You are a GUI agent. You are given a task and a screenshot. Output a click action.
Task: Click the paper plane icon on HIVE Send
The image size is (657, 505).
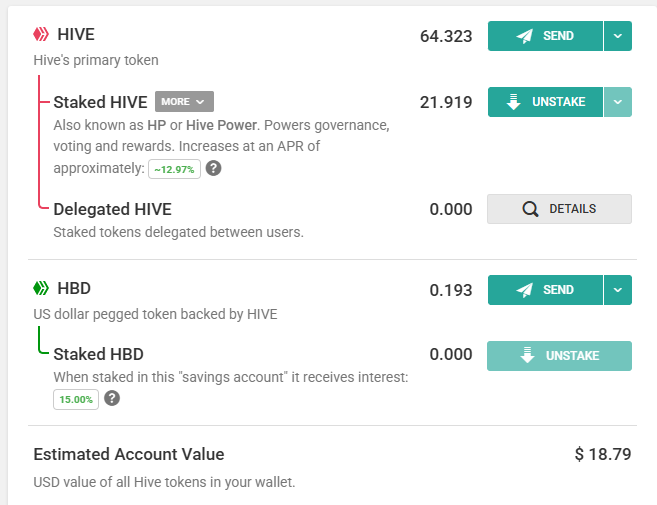click(525, 36)
